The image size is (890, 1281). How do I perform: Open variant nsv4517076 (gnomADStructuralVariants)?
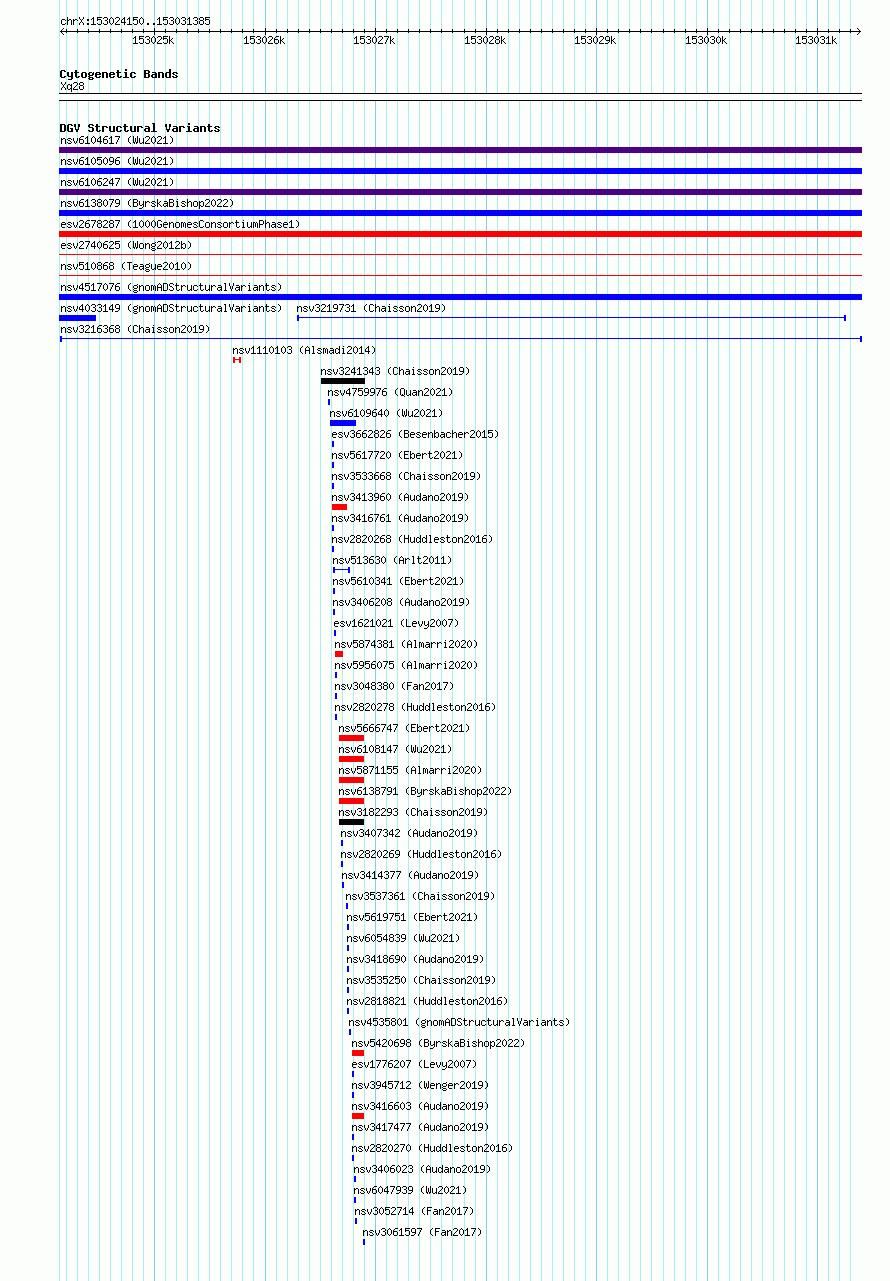pyautogui.click(x=171, y=287)
